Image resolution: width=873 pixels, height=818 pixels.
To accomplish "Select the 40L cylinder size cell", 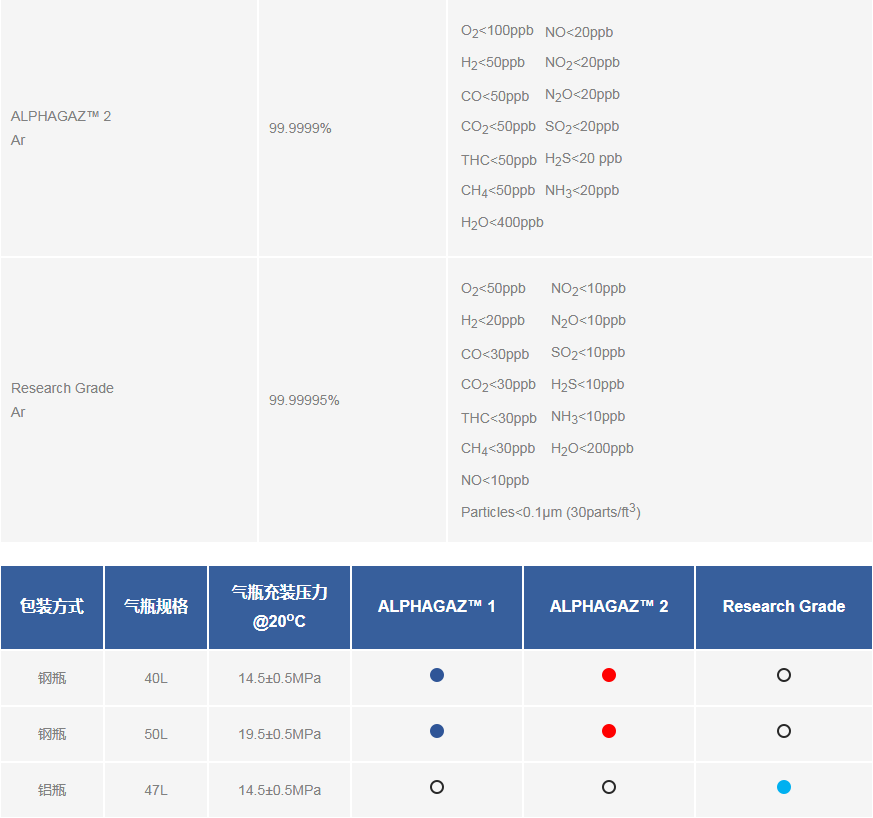I will pyautogui.click(x=156, y=678).
